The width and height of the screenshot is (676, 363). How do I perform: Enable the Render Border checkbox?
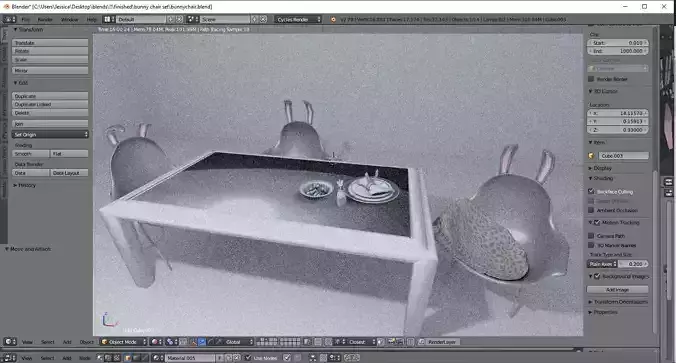tap(591, 79)
